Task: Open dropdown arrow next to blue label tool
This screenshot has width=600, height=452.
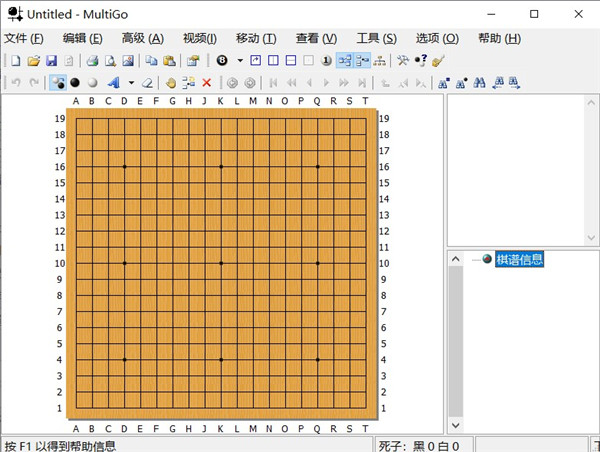Action: (131, 83)
